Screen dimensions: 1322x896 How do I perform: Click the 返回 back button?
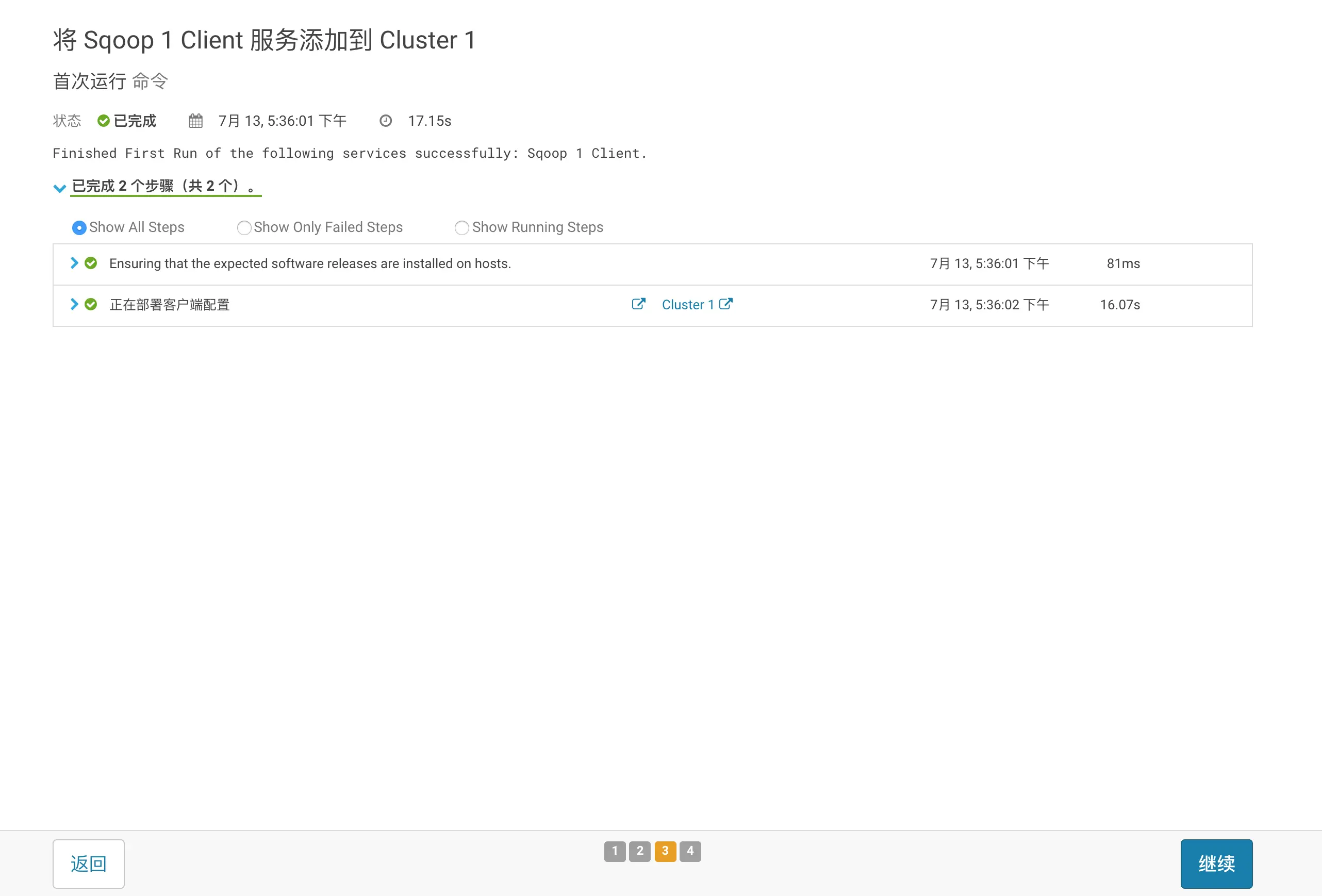(x=89, y=864)
